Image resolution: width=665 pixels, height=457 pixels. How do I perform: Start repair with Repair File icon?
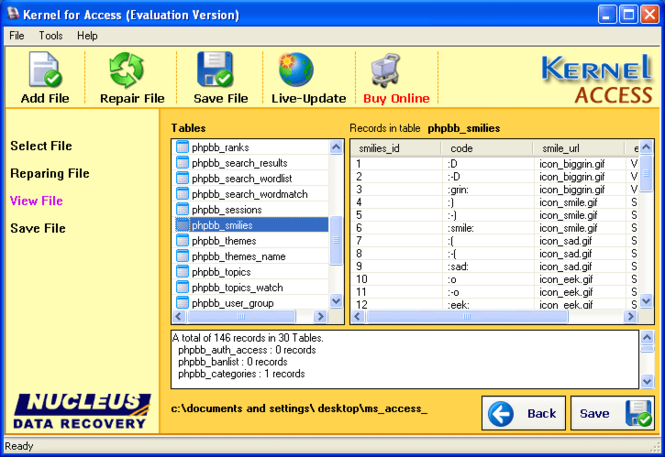[x=126, y=70]
